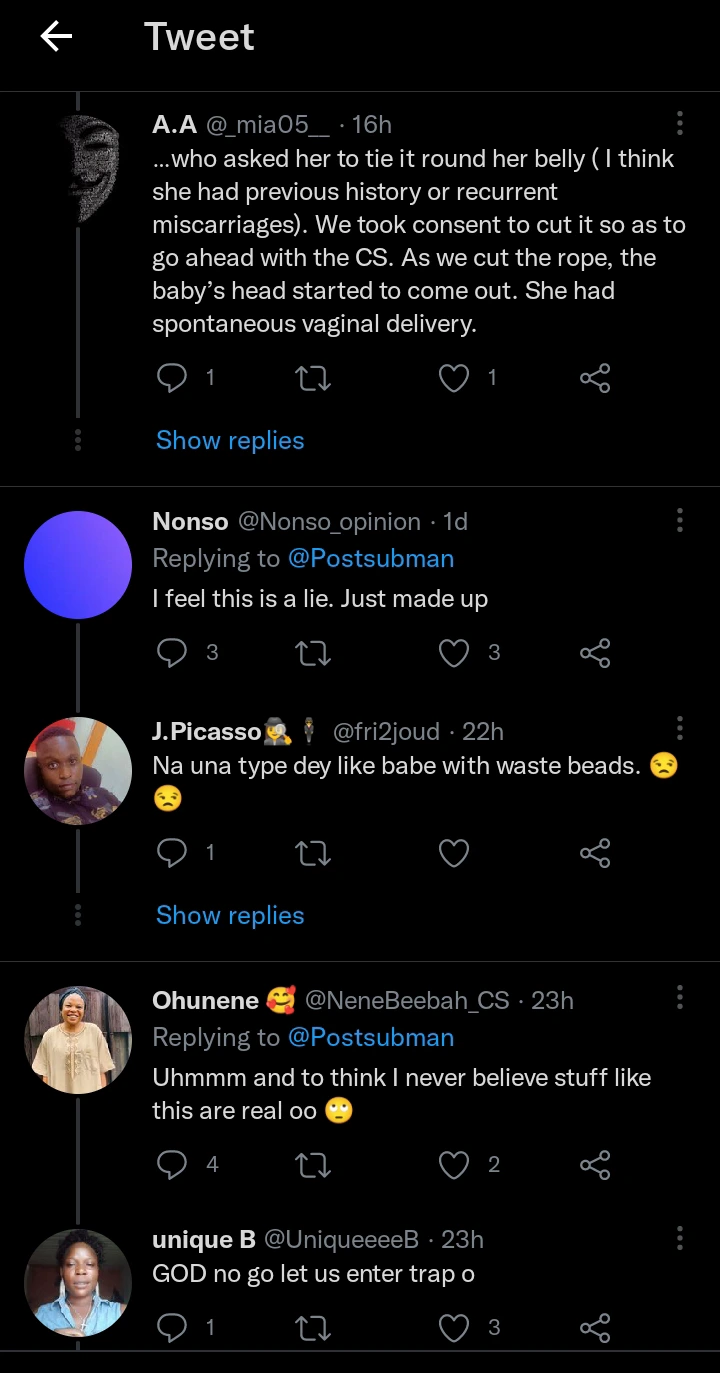
Task: Share unique B's tweet
Action: pos(594,1327)
